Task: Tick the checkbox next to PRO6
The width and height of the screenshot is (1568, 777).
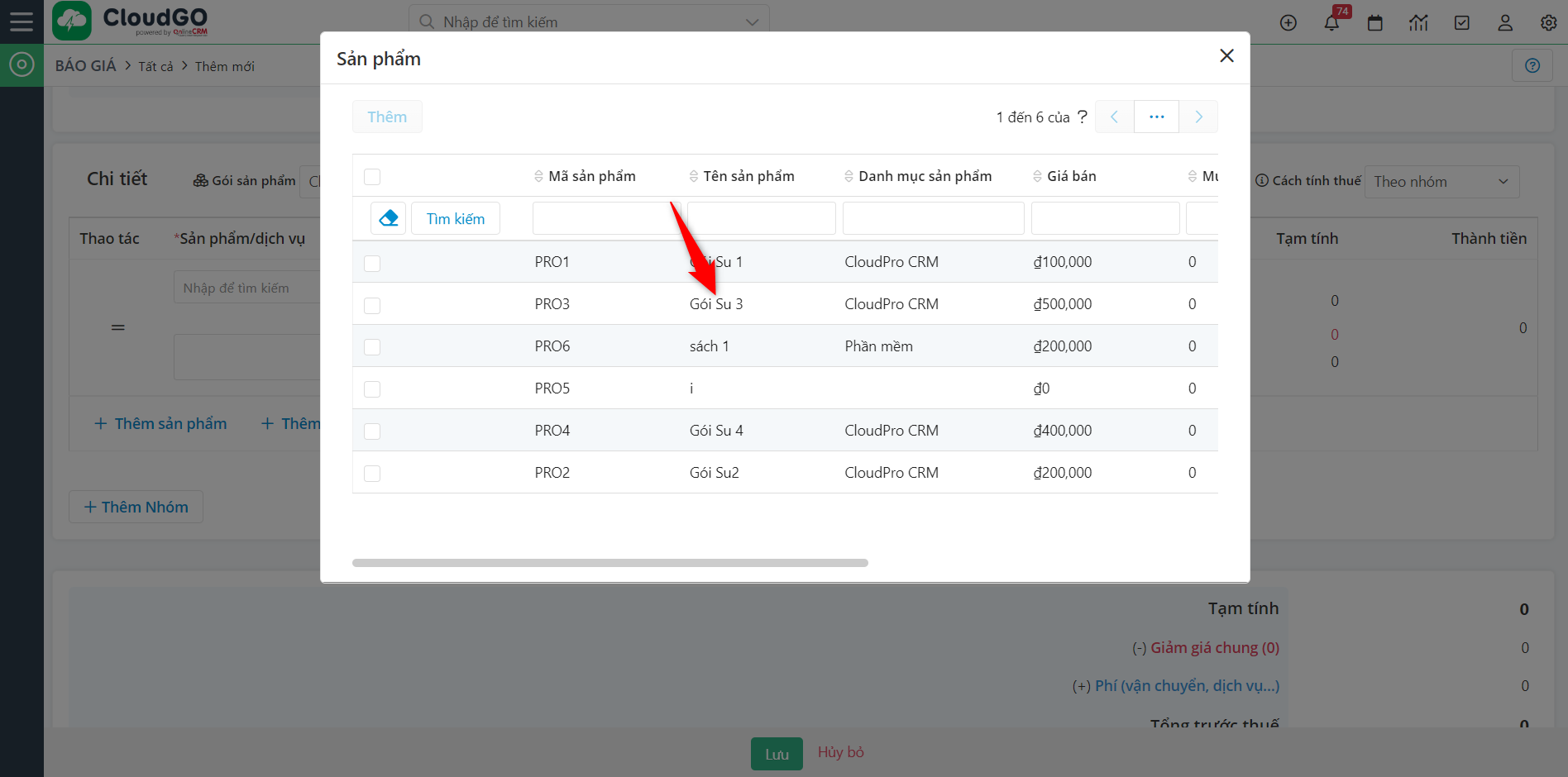Action: pos(372,347)
